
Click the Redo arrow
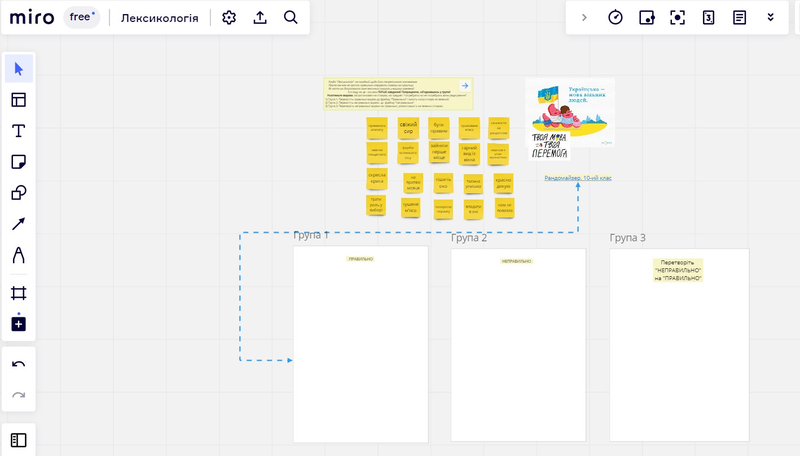pyautogui.click(x=19, y=395)
